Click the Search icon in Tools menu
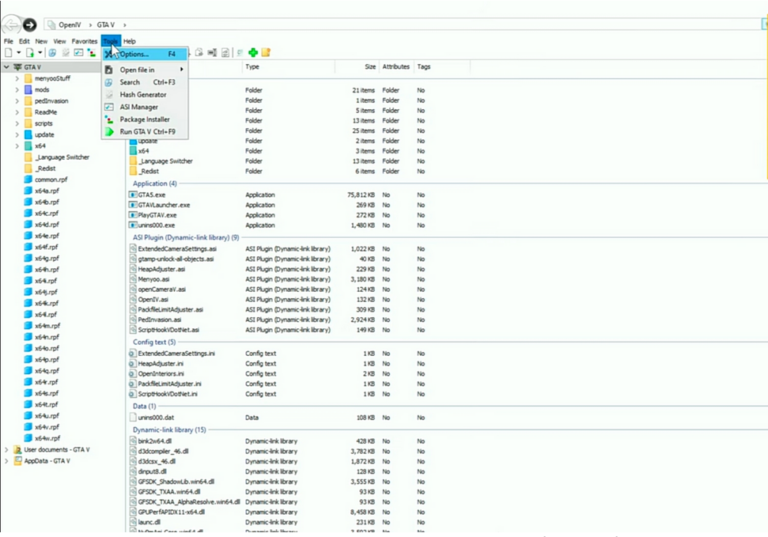The image size is (768, 537). point(109,82)
